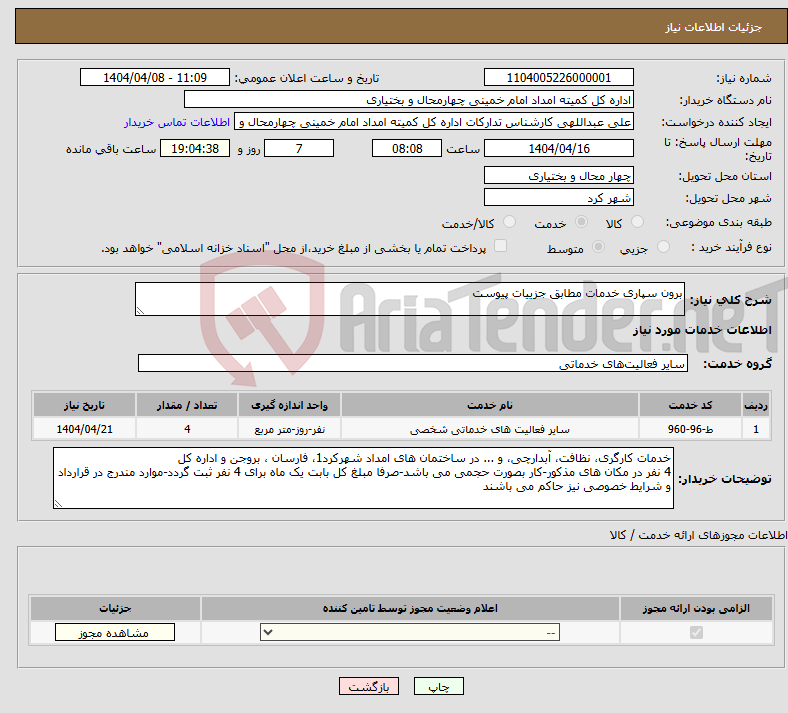Click the بازگشت back button

(x=369, y=686)
